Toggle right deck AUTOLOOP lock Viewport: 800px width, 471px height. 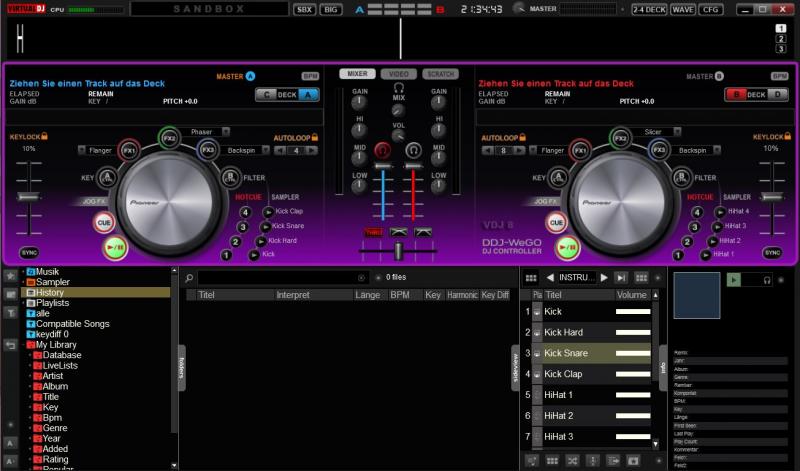(504, 138)
